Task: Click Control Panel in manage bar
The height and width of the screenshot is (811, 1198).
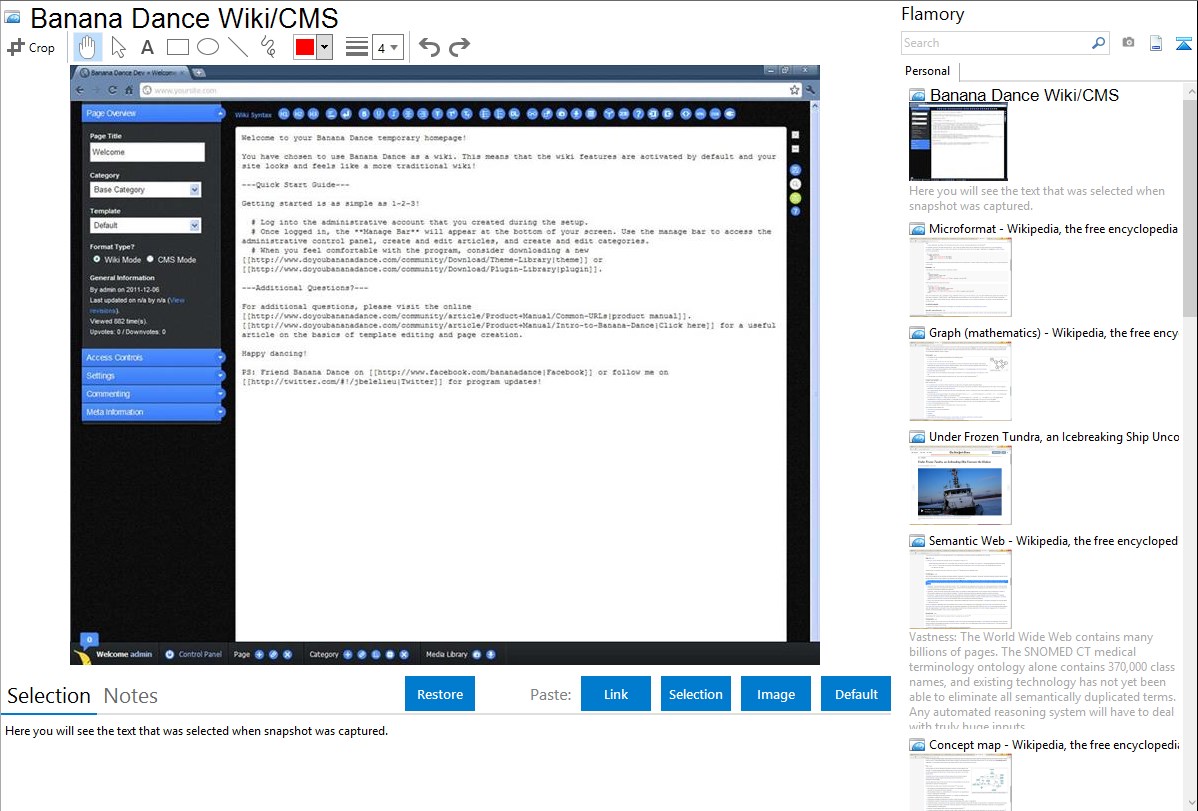Action: (194, 654)
